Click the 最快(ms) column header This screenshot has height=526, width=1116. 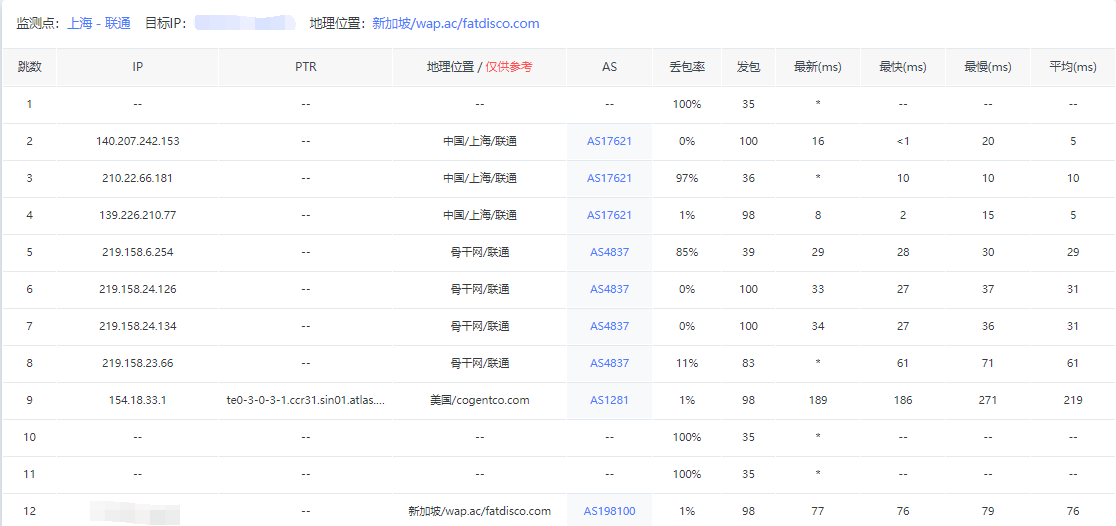point(902,67)
